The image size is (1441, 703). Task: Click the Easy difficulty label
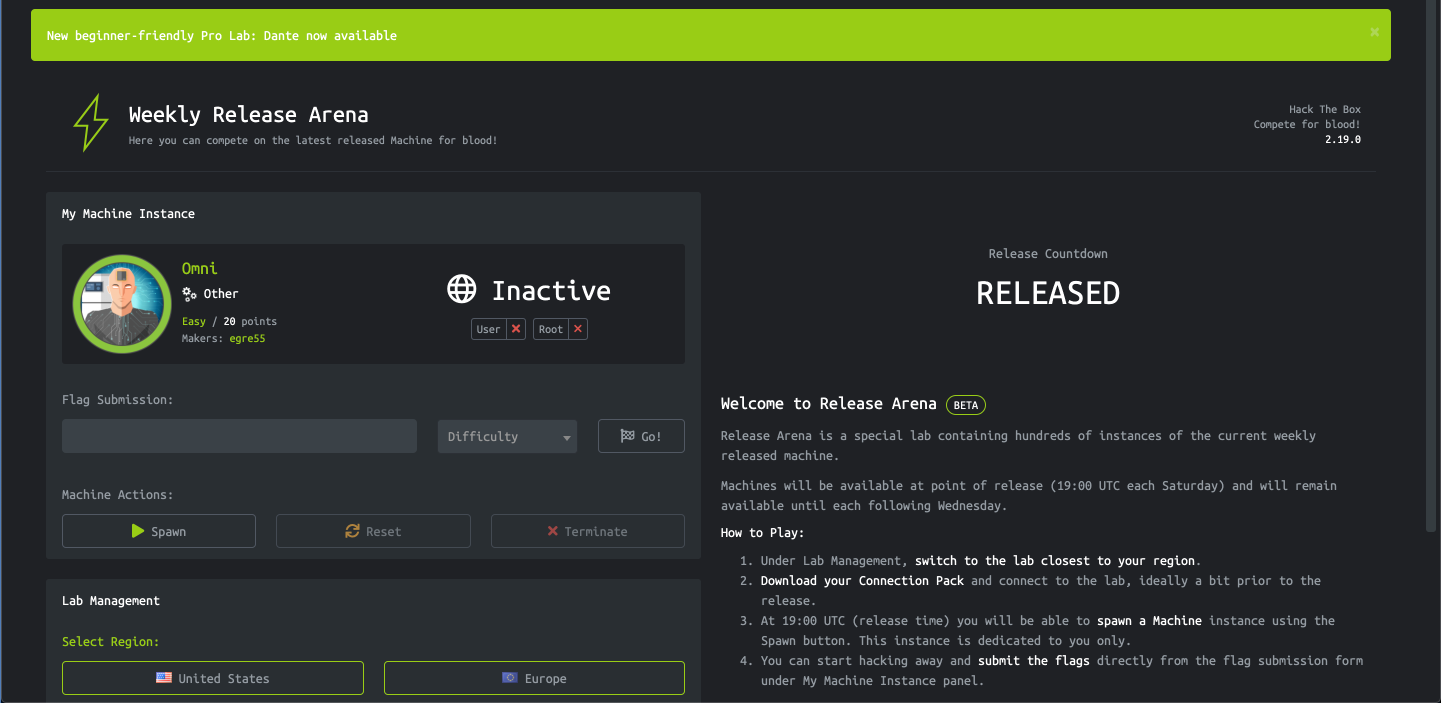pyautogui.click(x=194, y=322)
